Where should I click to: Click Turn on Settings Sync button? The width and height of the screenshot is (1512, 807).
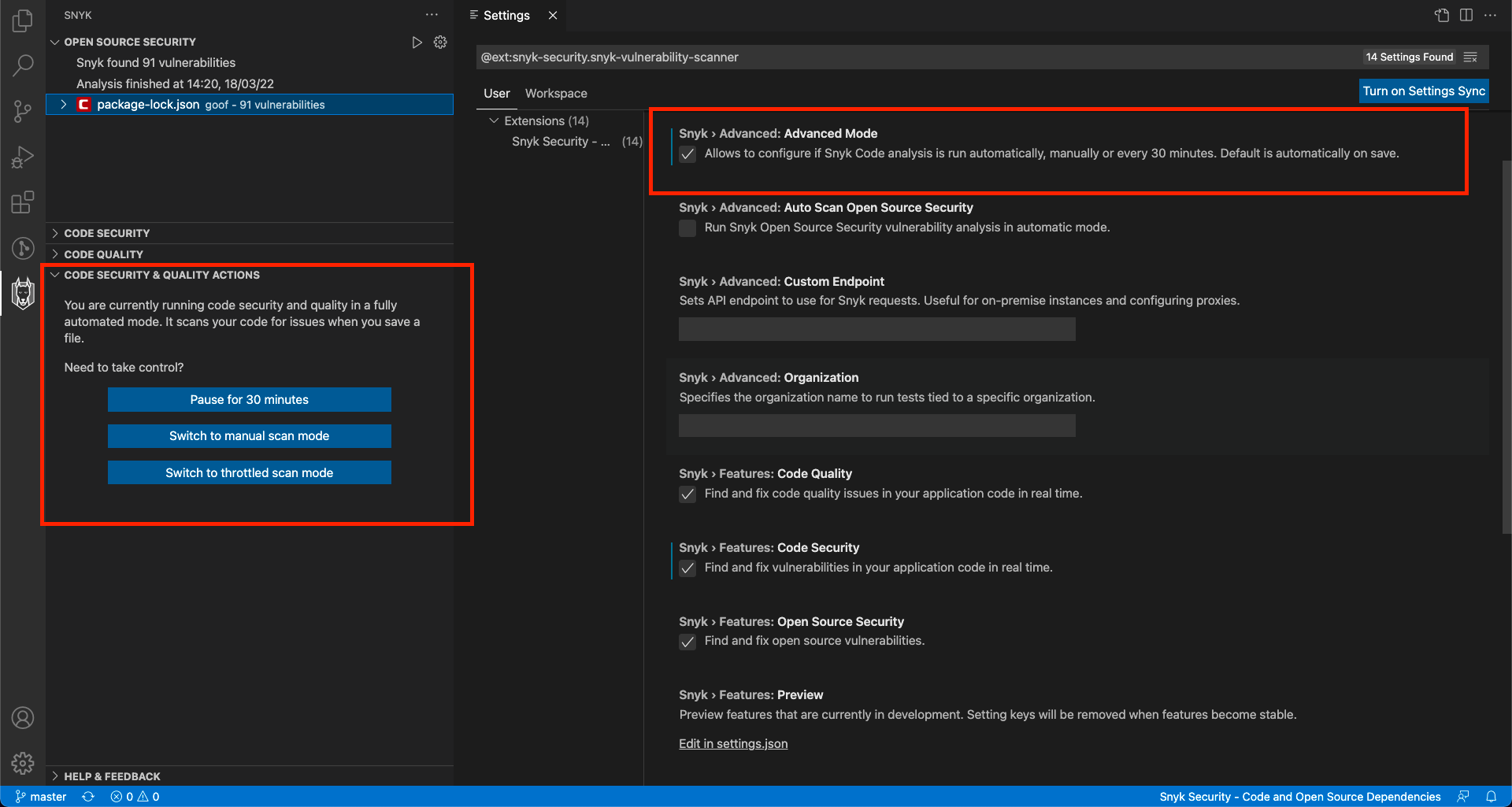click(x=1424, y=91)
